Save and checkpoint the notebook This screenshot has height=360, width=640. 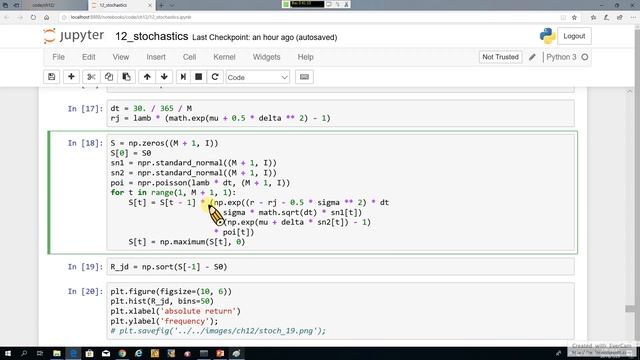pos(51,77)
